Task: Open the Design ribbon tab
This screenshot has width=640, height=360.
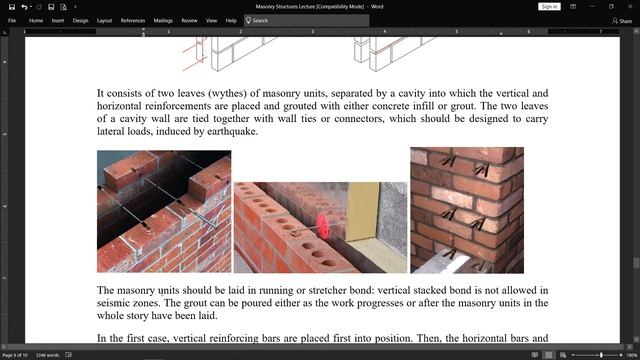Action: point(80,20)
